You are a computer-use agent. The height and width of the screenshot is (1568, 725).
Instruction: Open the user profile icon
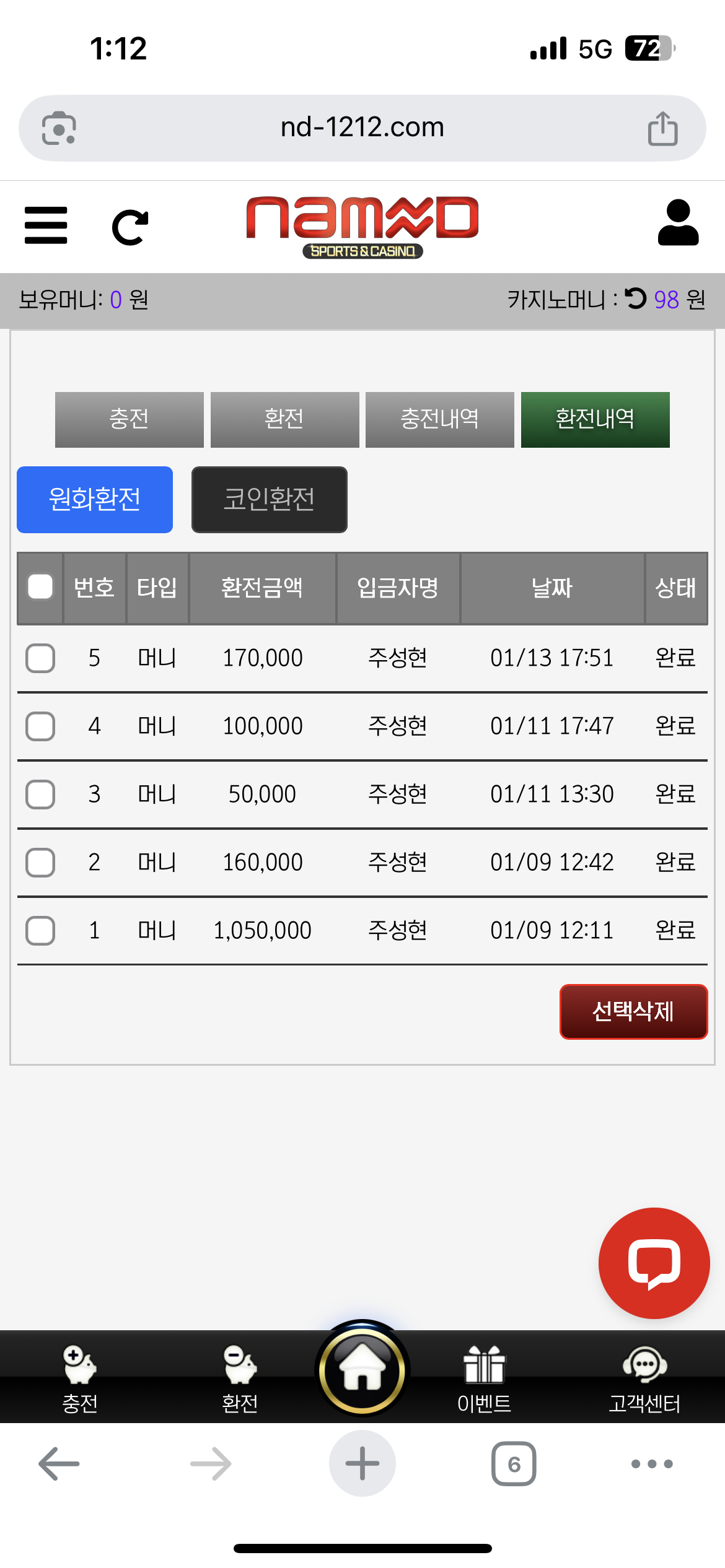pyautogui.click(x=678, y=223)
